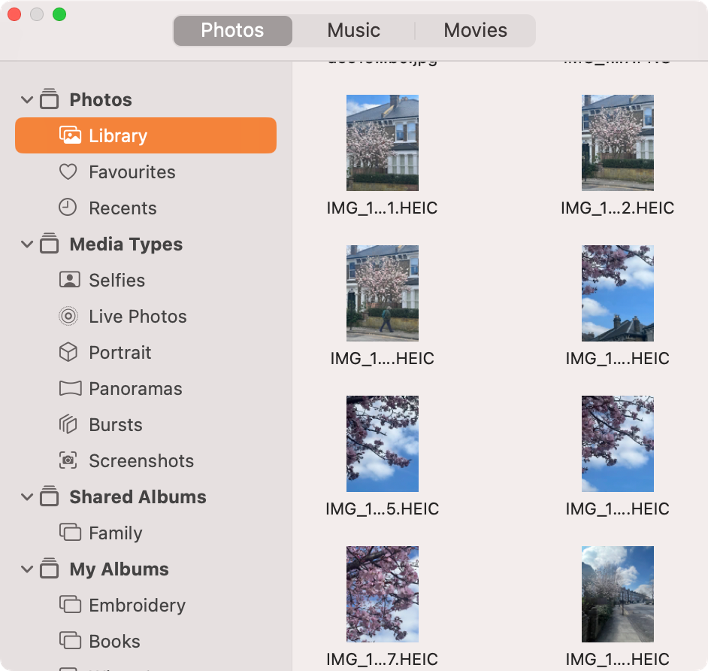Click the Photos section heading
708x672 pixels.
[101, 100]
